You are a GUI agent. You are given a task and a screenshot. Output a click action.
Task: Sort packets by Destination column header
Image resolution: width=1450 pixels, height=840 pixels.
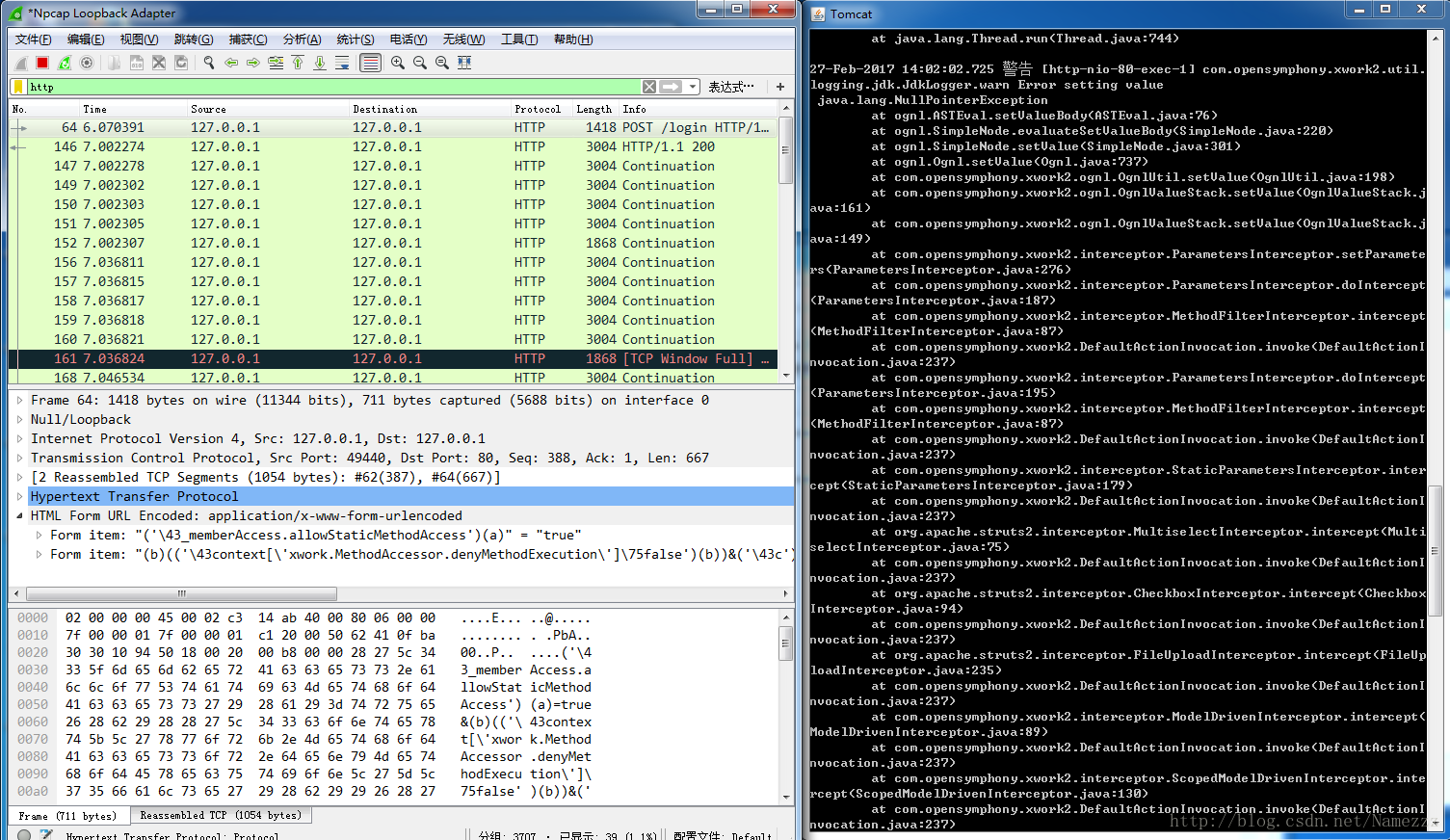point(429,109)
